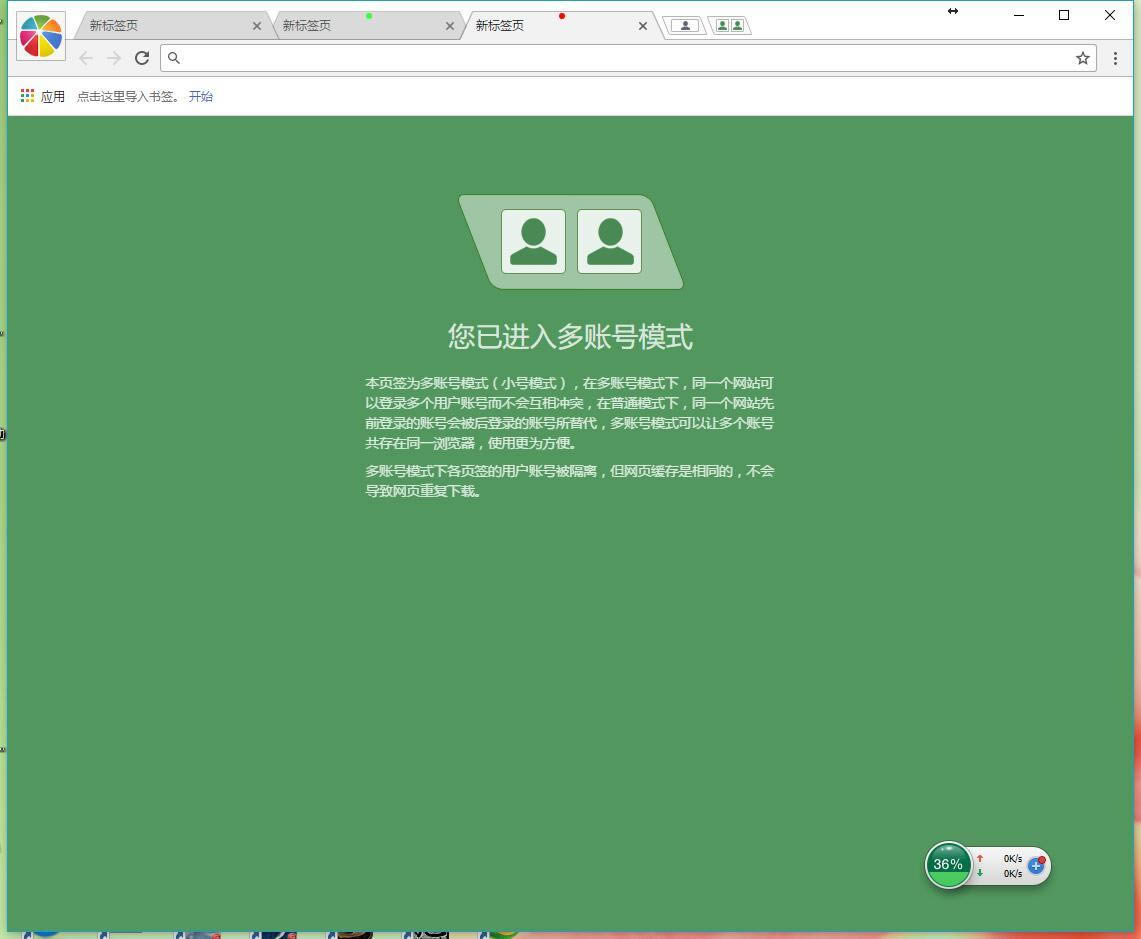Open a new multi-account mode tab
The width and height of the screenshot is (1141, 939).
point(730,26)
